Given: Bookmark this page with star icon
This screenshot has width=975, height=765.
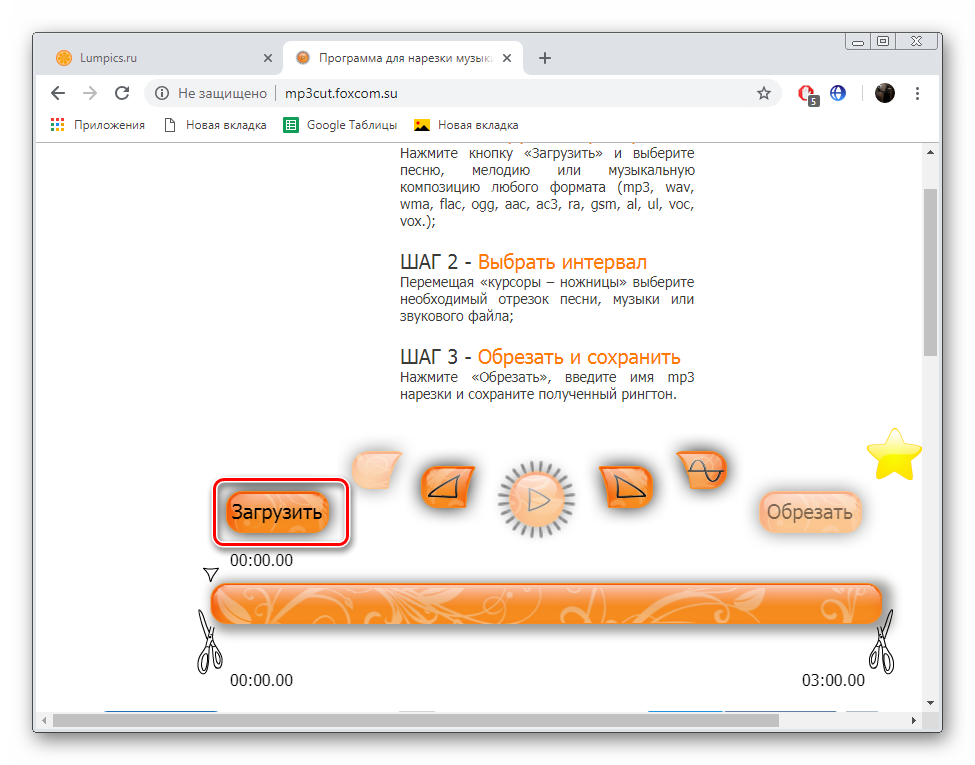Looking at the screenshot, I should click(764, 93).
